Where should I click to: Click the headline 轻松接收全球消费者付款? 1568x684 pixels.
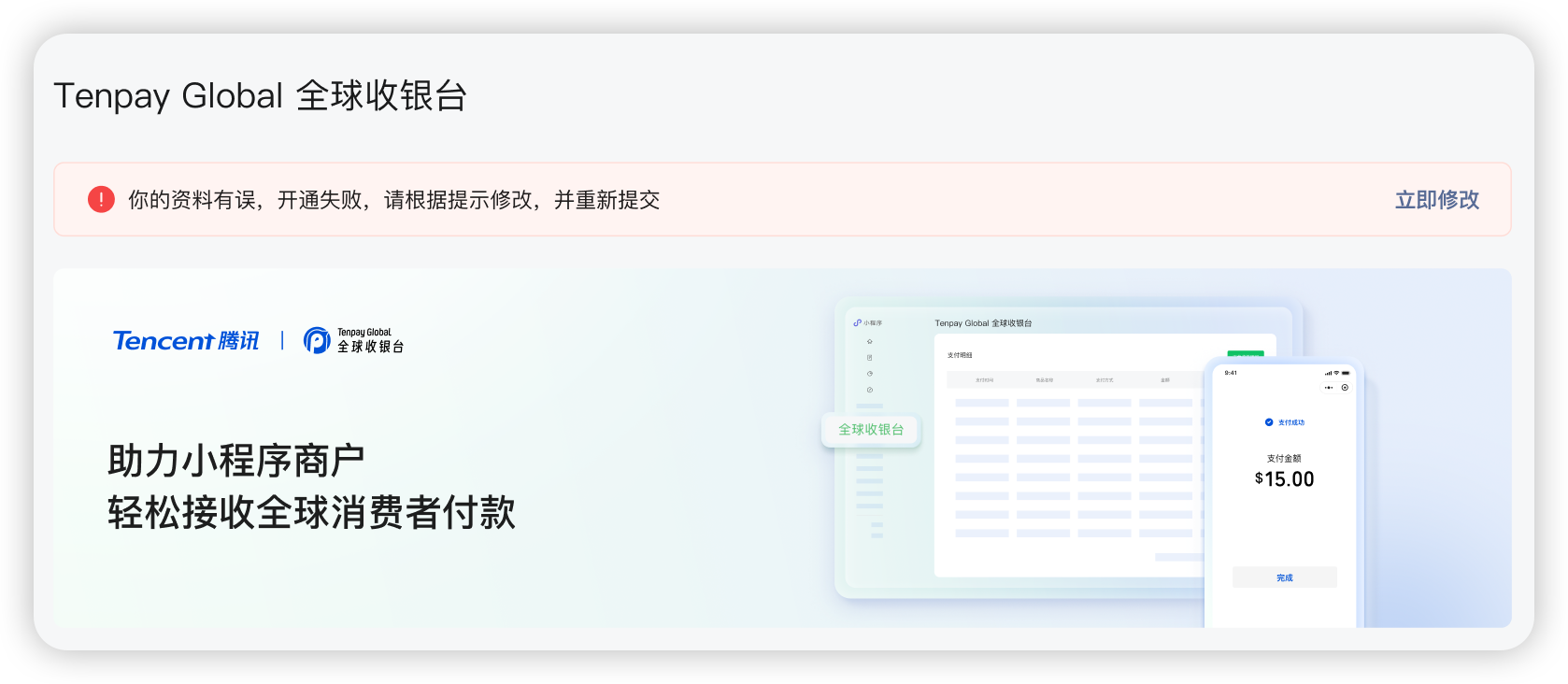(311, 512)
